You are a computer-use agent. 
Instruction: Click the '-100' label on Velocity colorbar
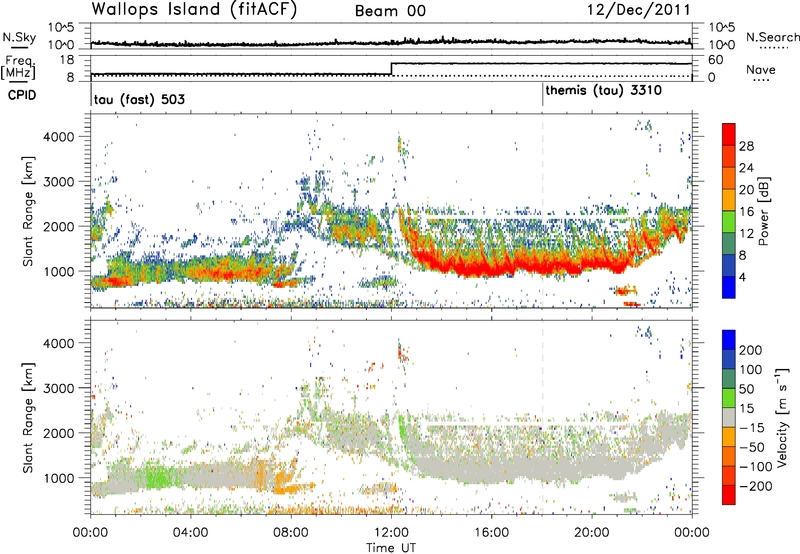[756, 467]
